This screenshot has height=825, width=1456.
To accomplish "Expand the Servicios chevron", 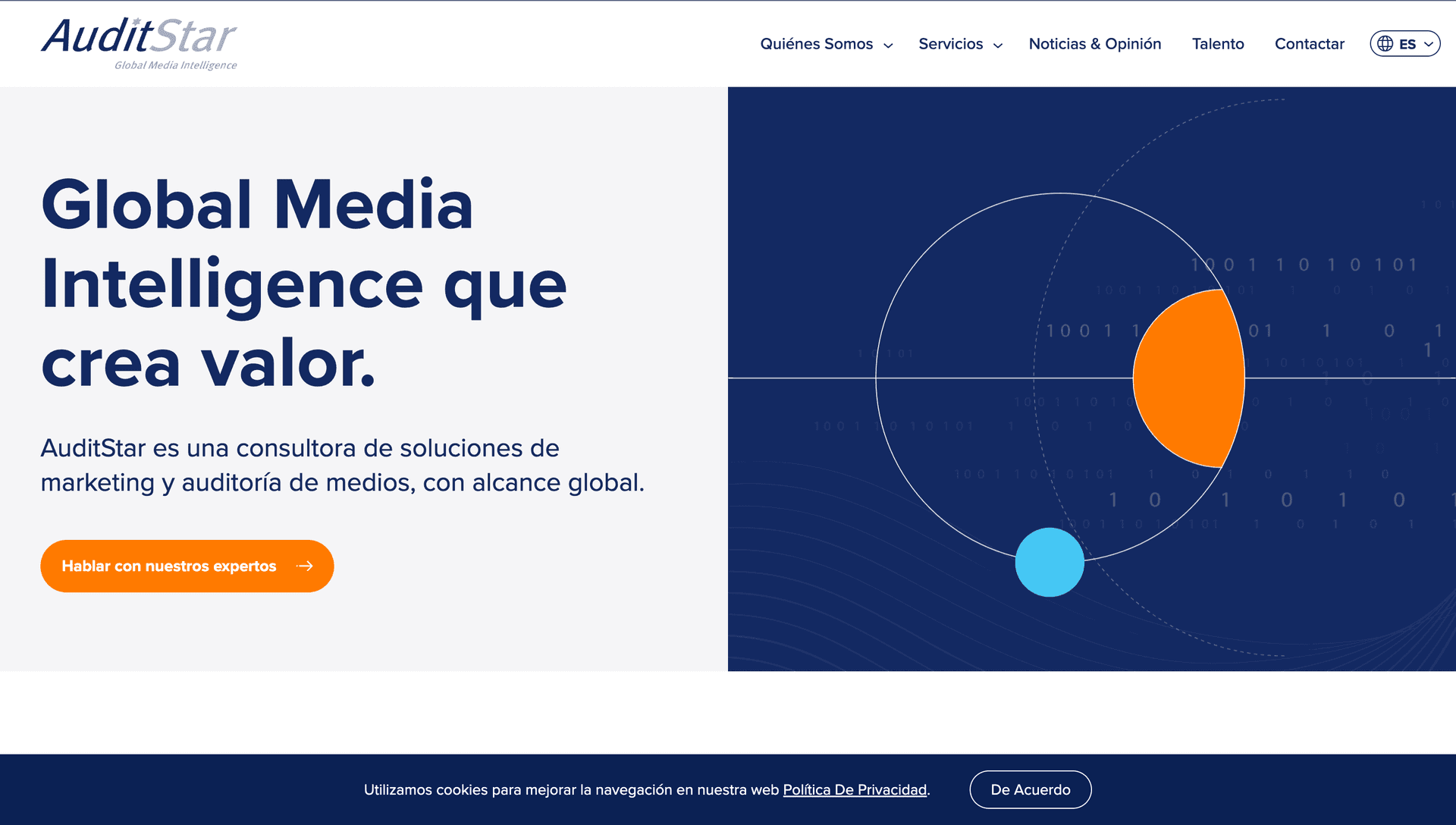I will pyautogui.click(x=998, y=45).
